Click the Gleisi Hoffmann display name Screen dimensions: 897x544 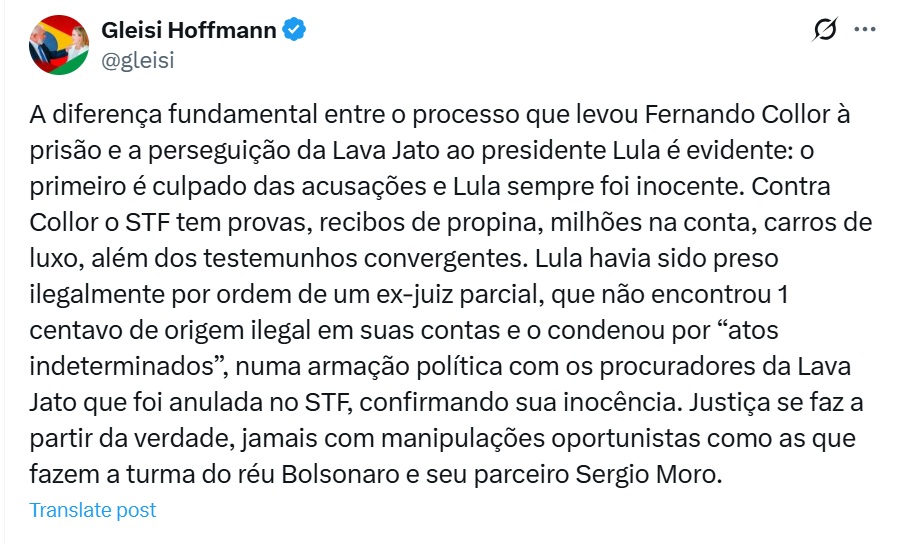coord(189,30)
